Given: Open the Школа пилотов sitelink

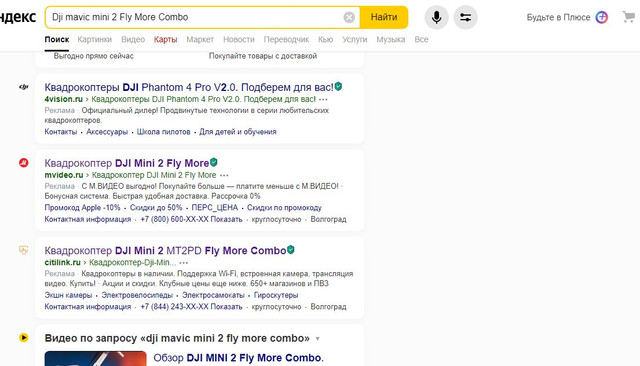Looking at the screenshot, I should [x=163, y=132].
